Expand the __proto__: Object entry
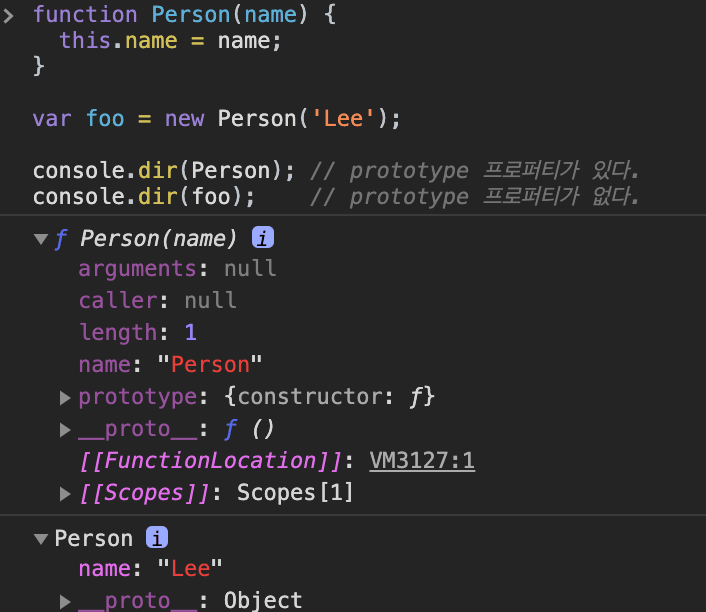The image size is (706, 612). (x=65, y=601)
